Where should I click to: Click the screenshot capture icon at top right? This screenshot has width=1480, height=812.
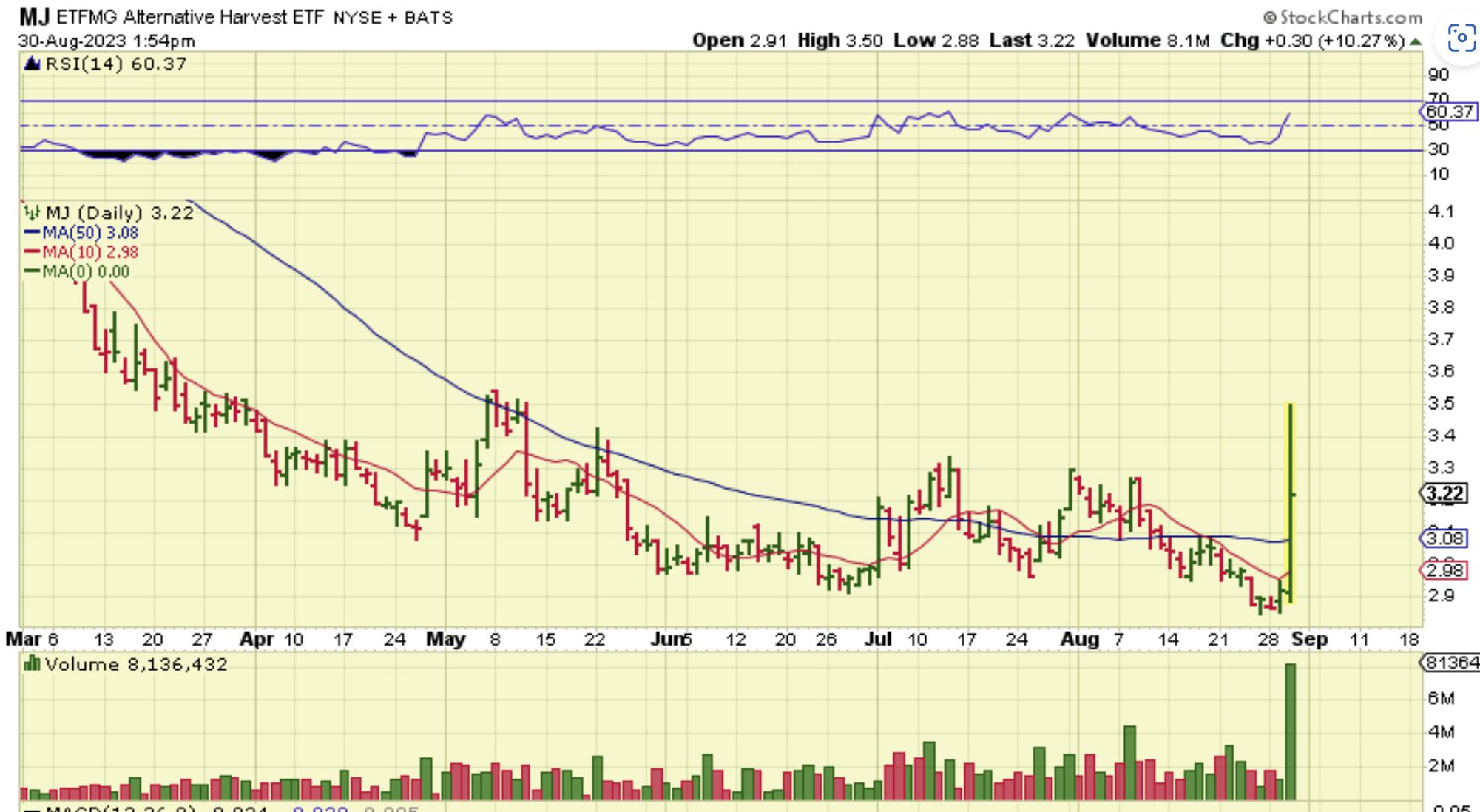pyautogui.click(x=1461, y=37)
